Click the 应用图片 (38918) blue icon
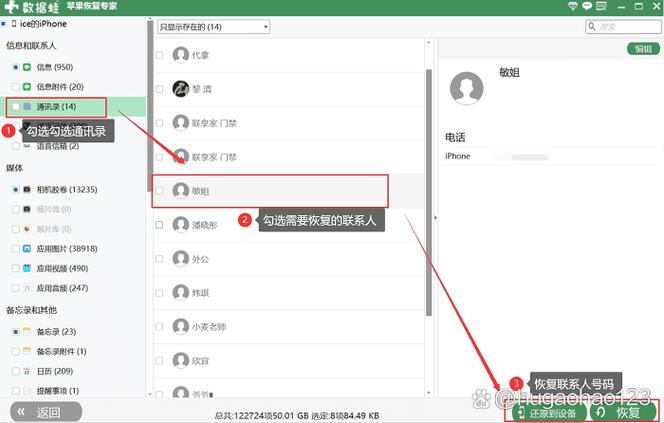The width and height of the screenshot is (664, 423). point(27,249)
